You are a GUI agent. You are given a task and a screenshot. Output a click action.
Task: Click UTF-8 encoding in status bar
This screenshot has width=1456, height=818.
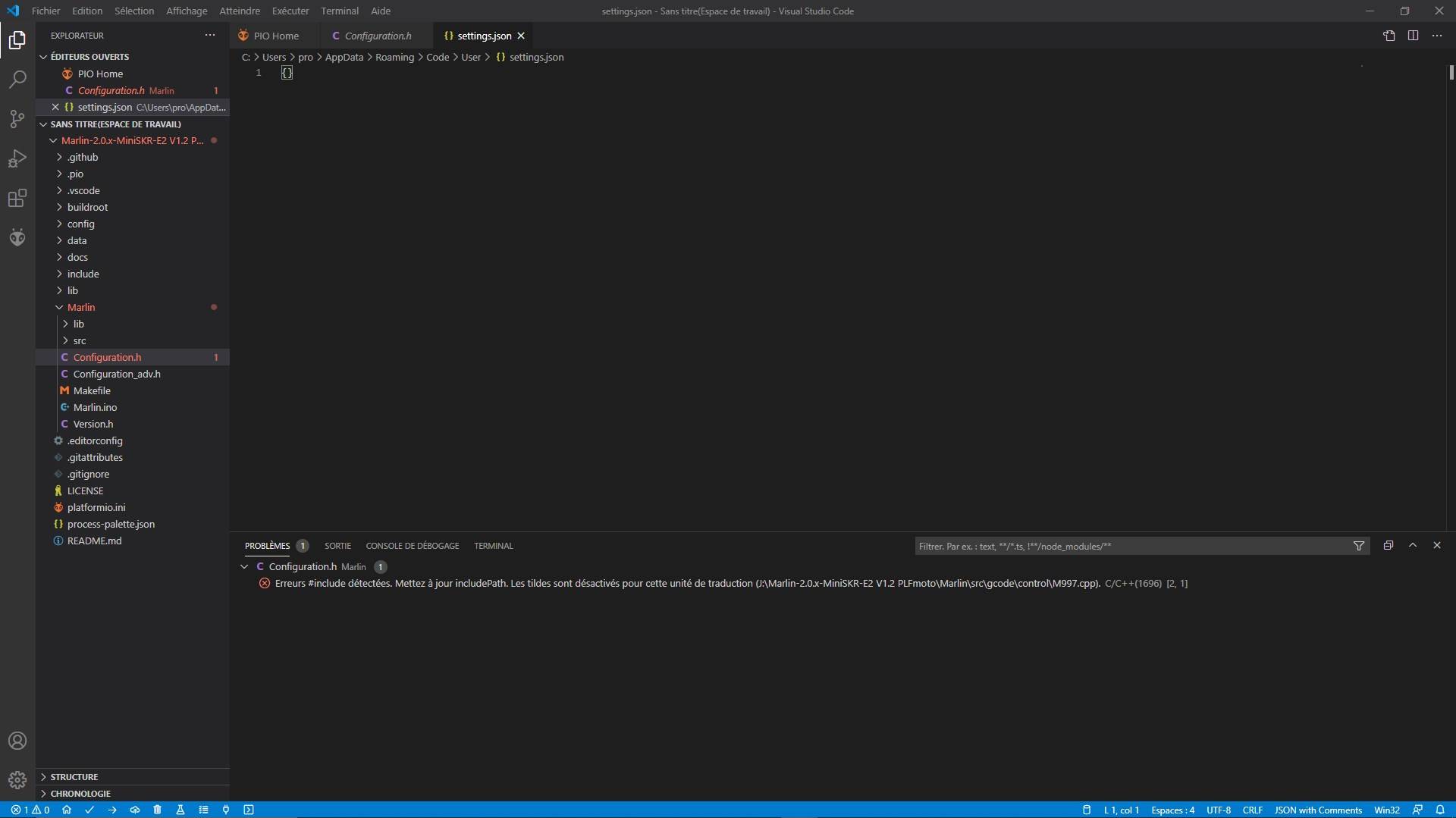pos(1219,810)
